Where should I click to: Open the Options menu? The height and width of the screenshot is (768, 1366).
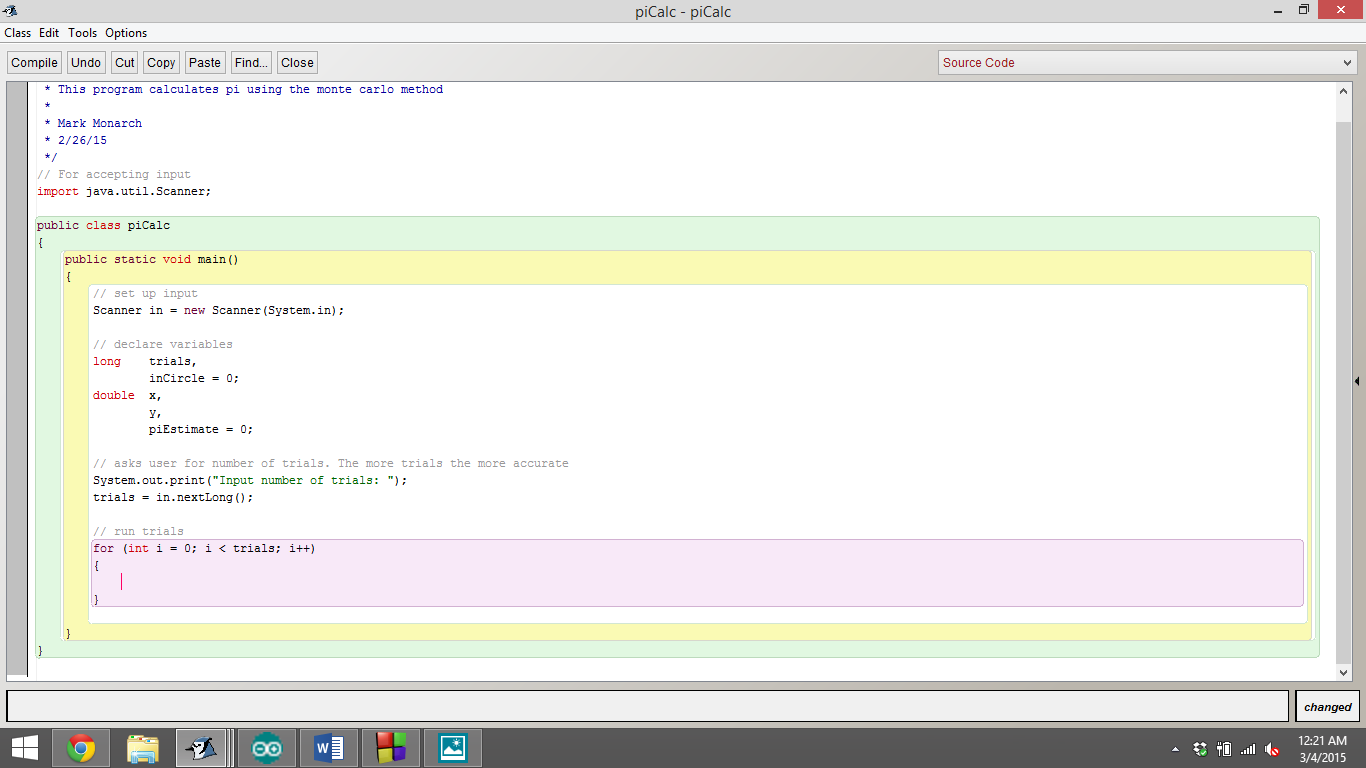point(126,33)
